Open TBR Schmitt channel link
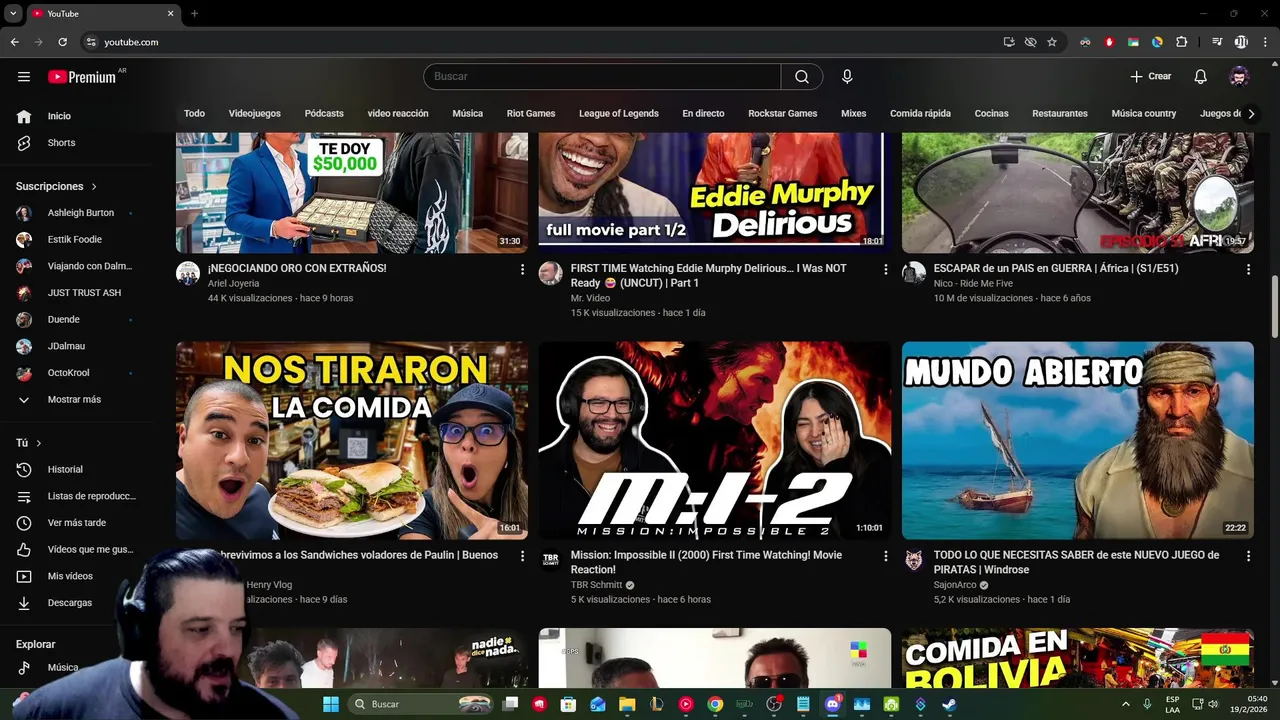This screenshot has width=1280, height=720. (x=596, y=585)
